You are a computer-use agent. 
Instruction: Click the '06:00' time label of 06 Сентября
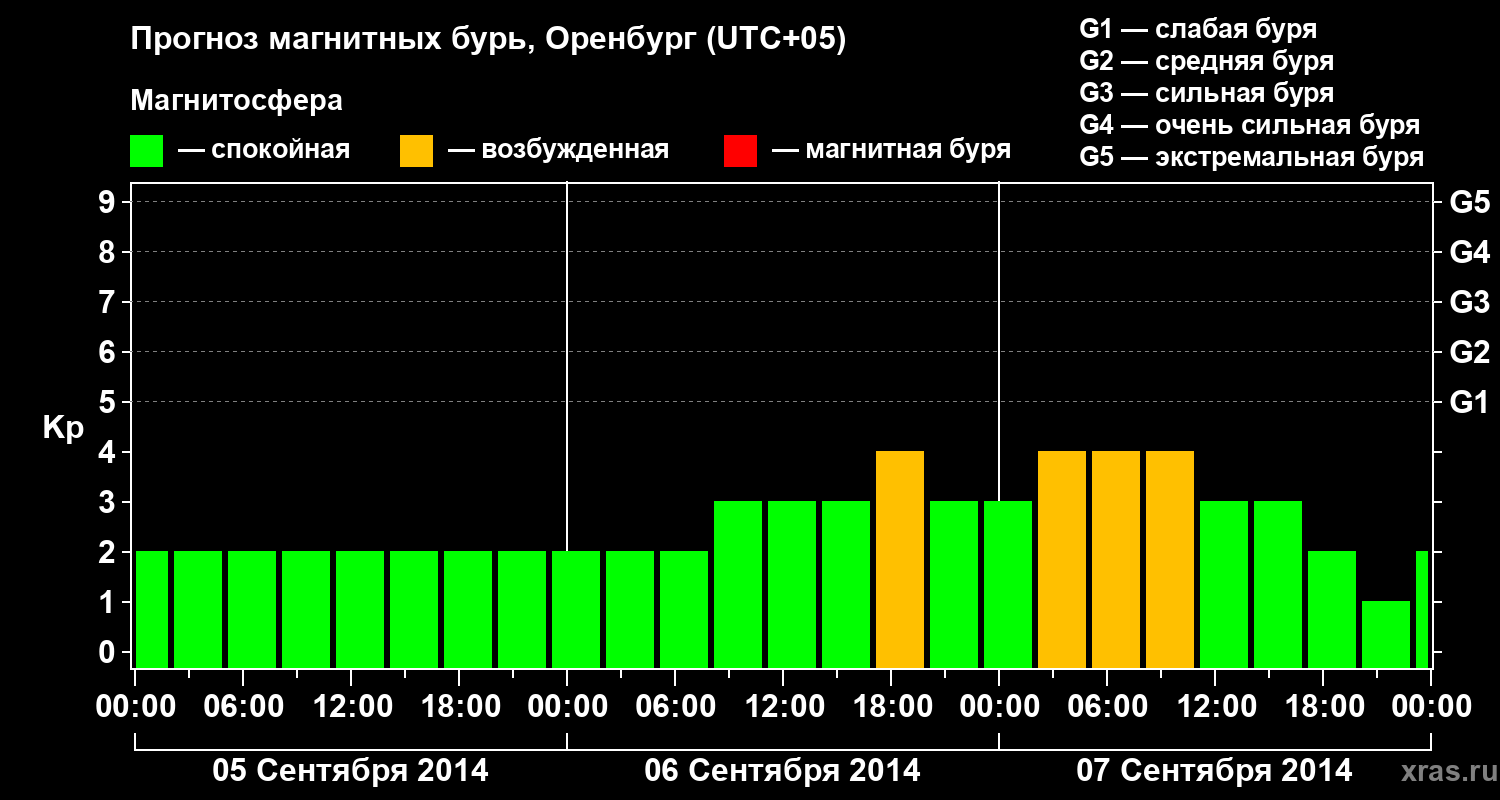pos(677,707)
